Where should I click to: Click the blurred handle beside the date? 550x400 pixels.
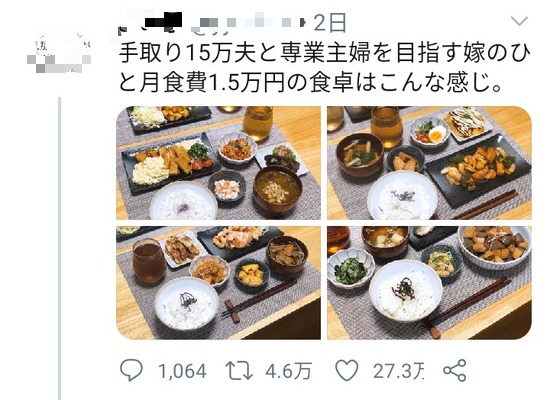point(246,22)
